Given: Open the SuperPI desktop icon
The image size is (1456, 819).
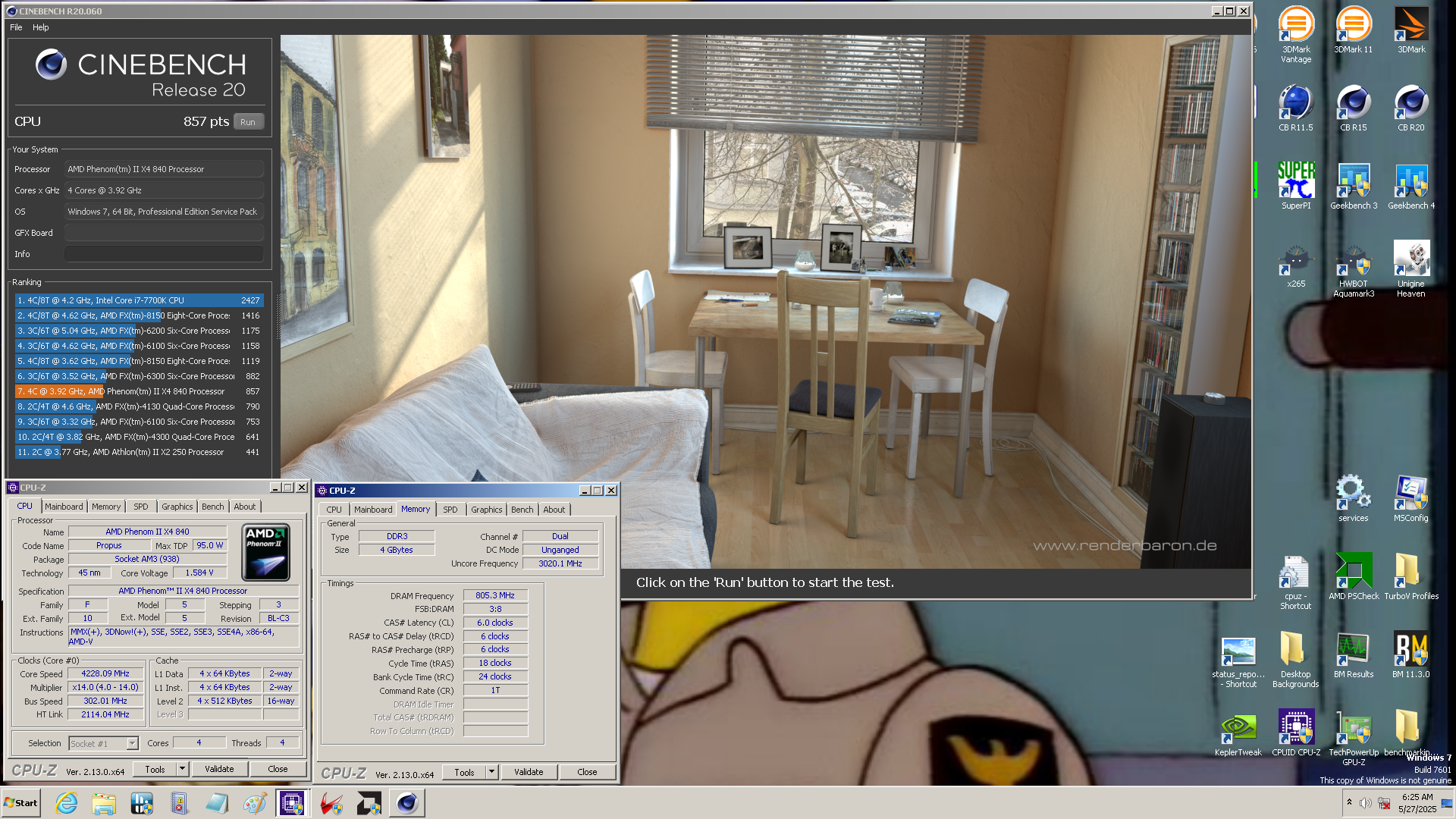Looking at the screenshot, I should click(x=1296, y=186).
